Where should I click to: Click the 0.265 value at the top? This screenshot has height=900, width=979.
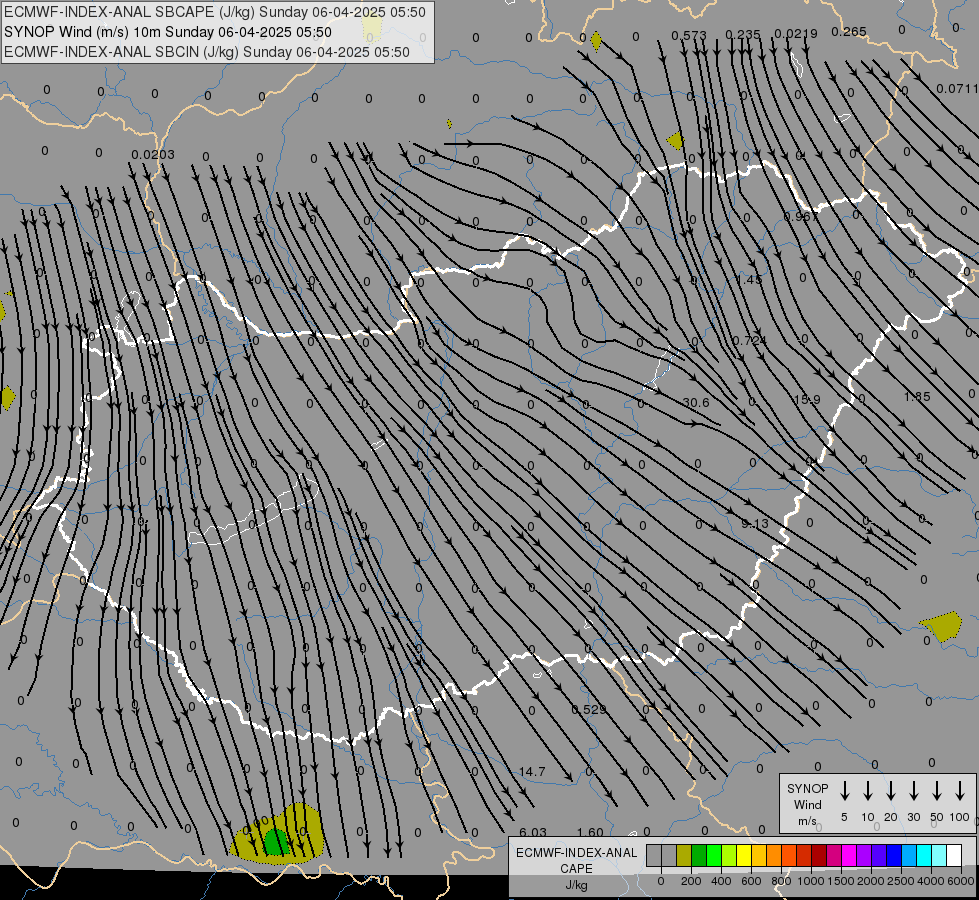point(849,31)
